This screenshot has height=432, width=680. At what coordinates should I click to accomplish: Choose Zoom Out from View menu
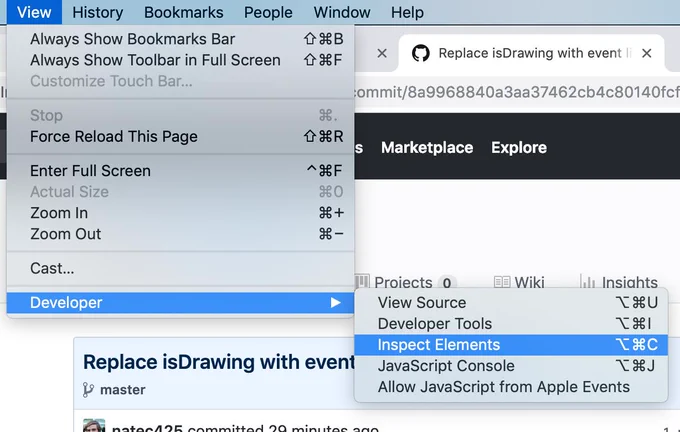[180, 234]
